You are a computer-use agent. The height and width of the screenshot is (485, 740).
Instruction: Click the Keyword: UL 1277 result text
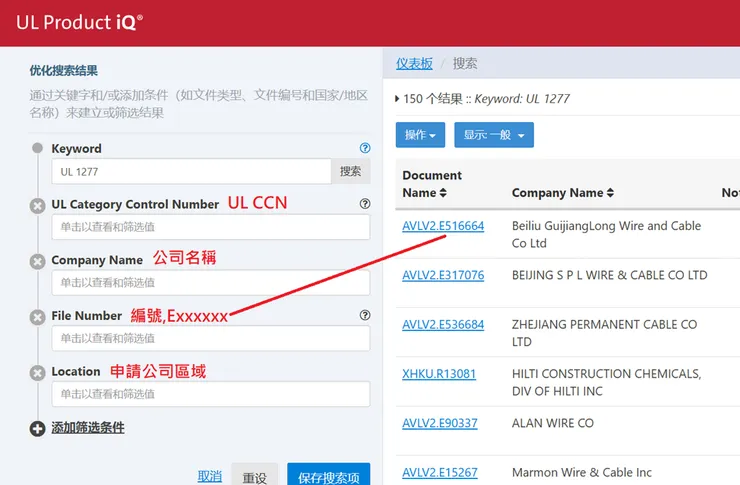point(522,99)
